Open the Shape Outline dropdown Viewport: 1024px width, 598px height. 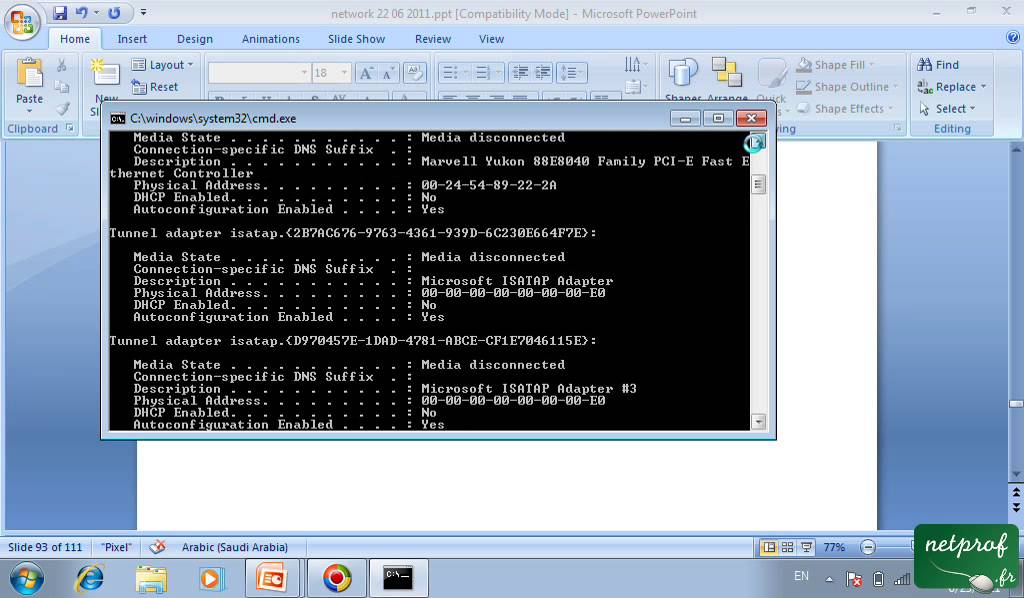click(848, 87)
